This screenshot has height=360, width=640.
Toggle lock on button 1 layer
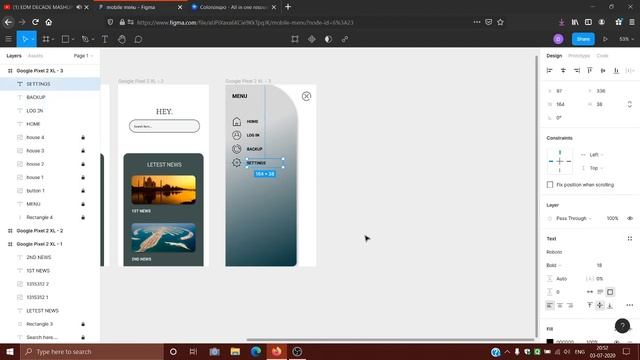pyautogui.click(x=83, y=191)
